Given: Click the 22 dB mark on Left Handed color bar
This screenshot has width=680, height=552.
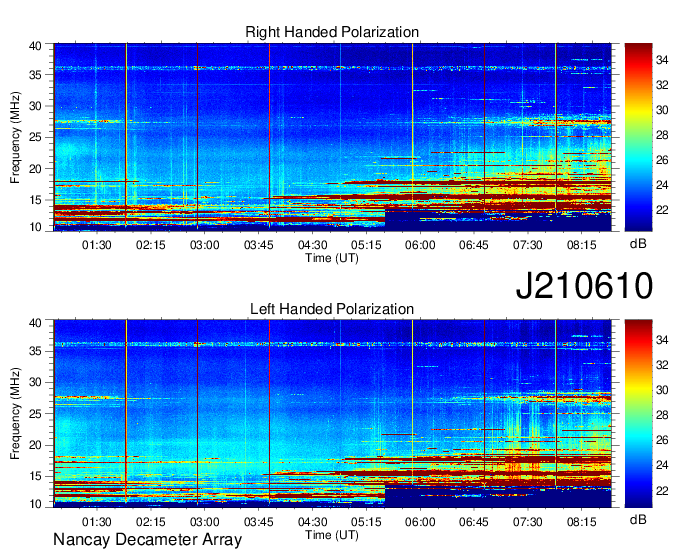Looking at the screenshot, I should (x=662, y=490).
